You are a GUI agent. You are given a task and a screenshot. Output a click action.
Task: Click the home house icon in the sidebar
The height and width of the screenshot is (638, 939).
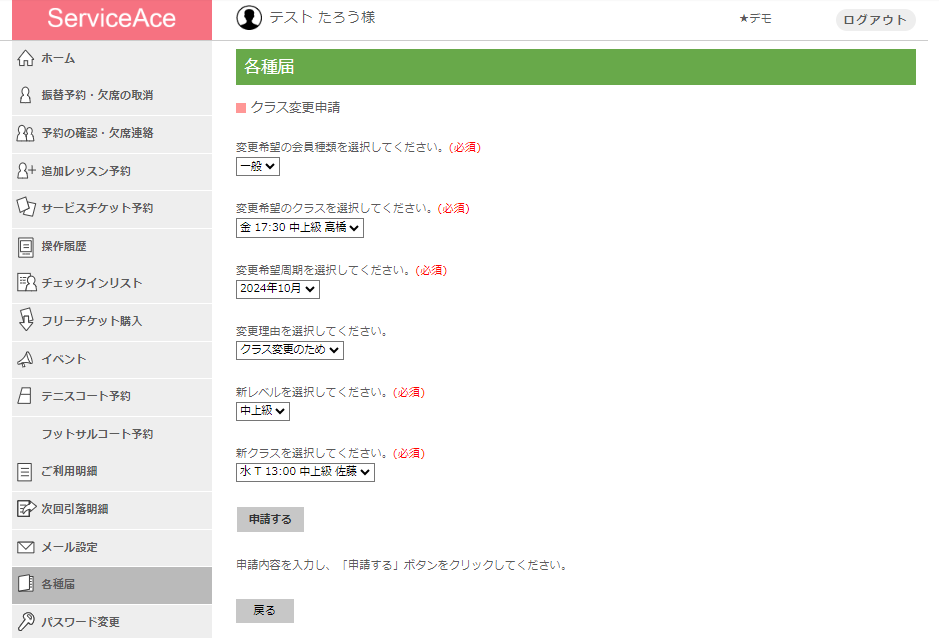tap(26, 58)
